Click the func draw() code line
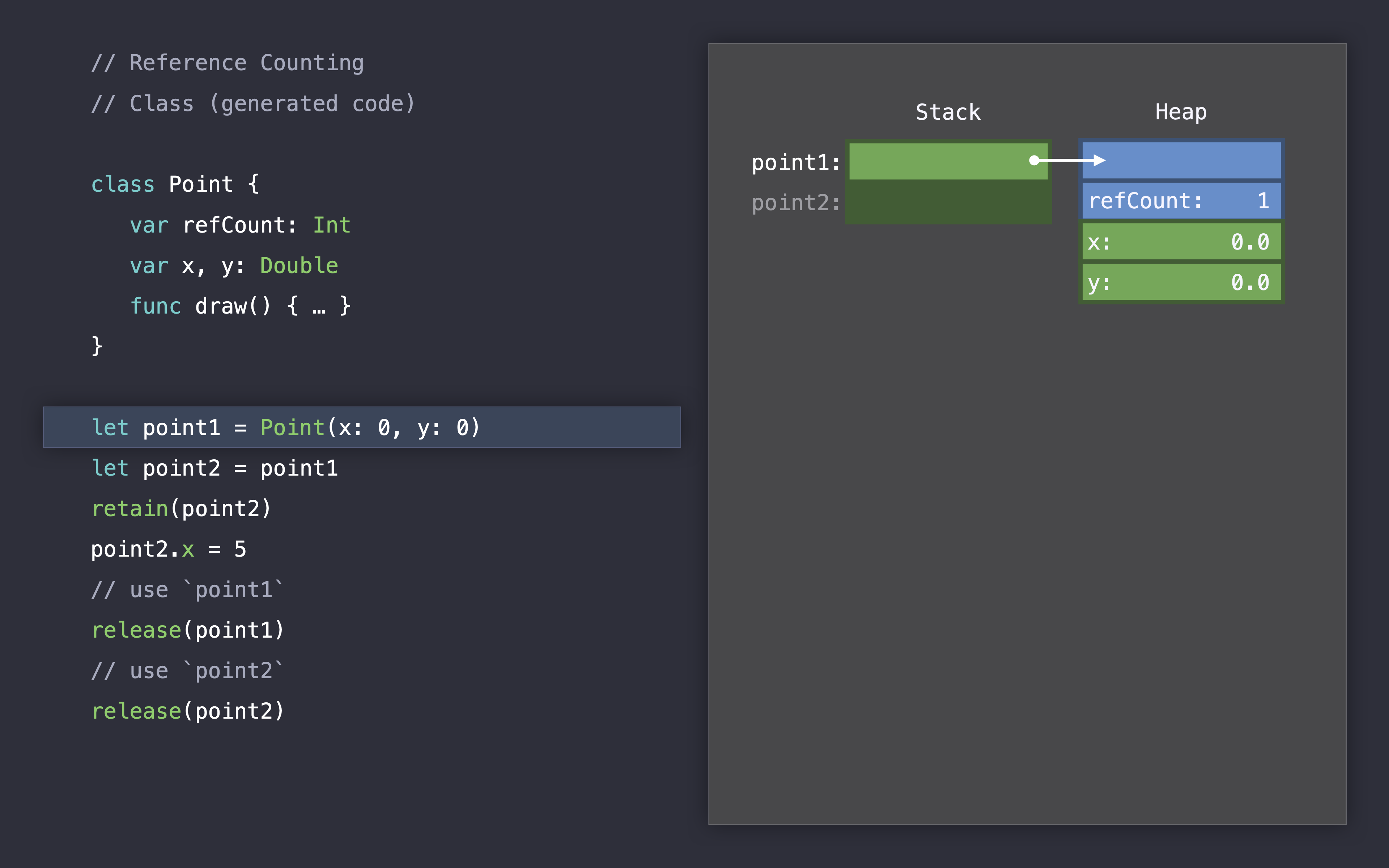 pos(240,306)
